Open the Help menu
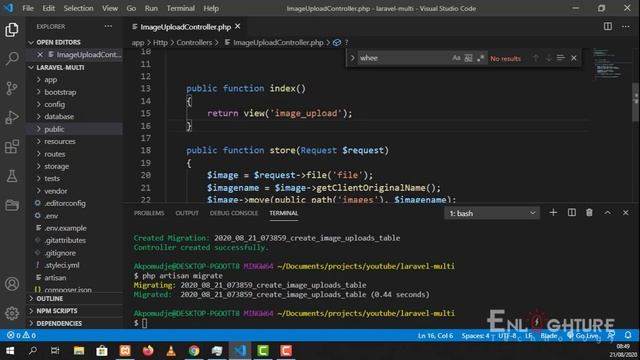640x360 pixels. (x=211, y=8)
